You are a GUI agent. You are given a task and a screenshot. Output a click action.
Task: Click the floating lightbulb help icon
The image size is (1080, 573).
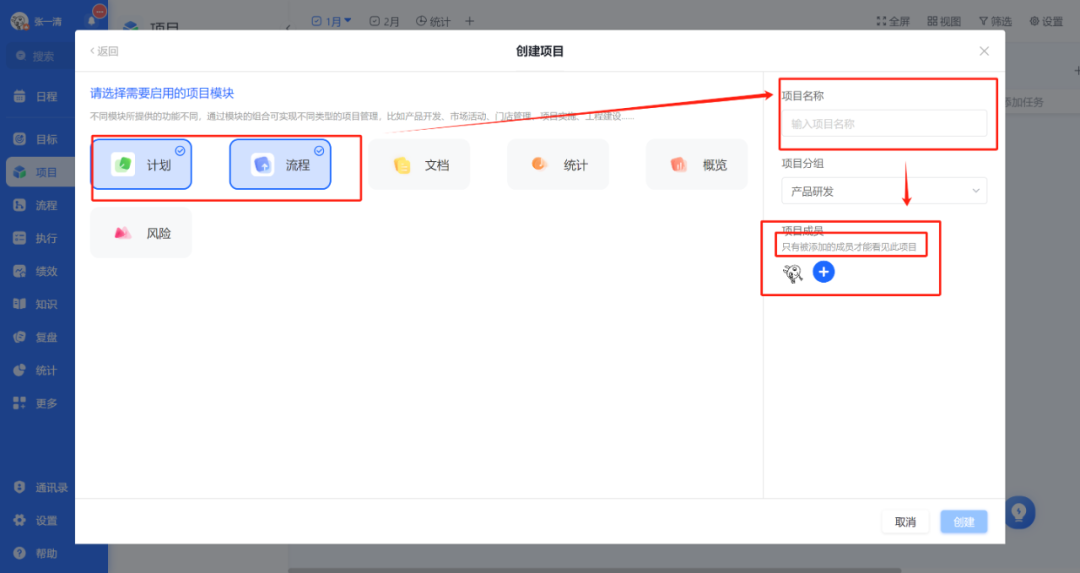click(1019, 512)
